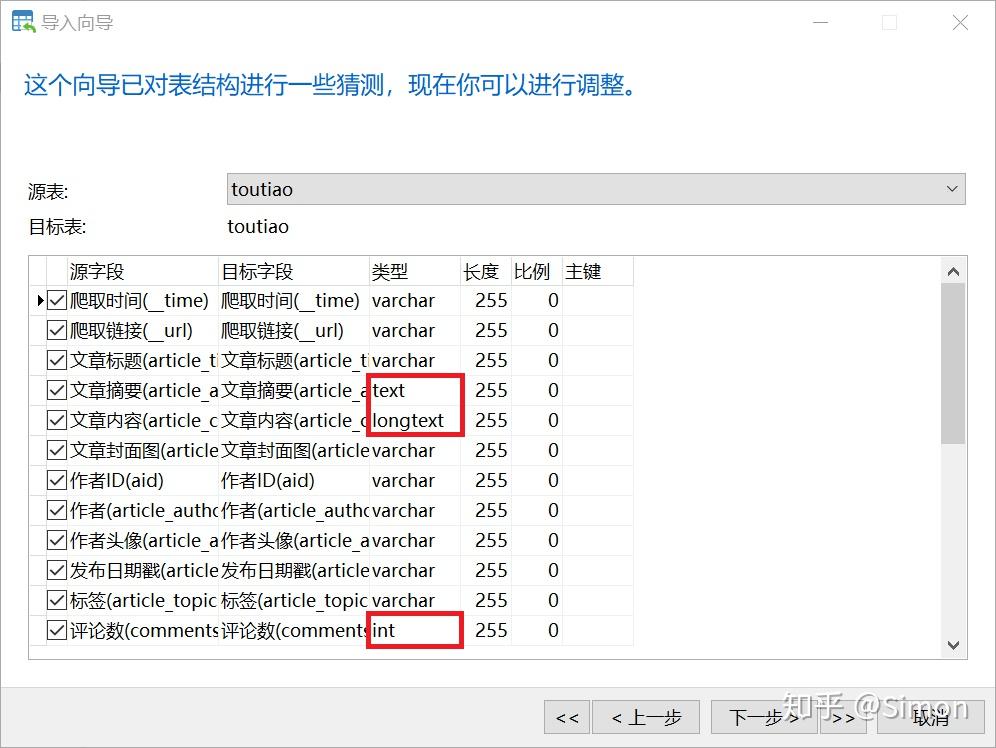The height and width of the screenshot is (748, 996).
Task: Click the 目标表 toutiao value
Action: [x=258, y=227]
